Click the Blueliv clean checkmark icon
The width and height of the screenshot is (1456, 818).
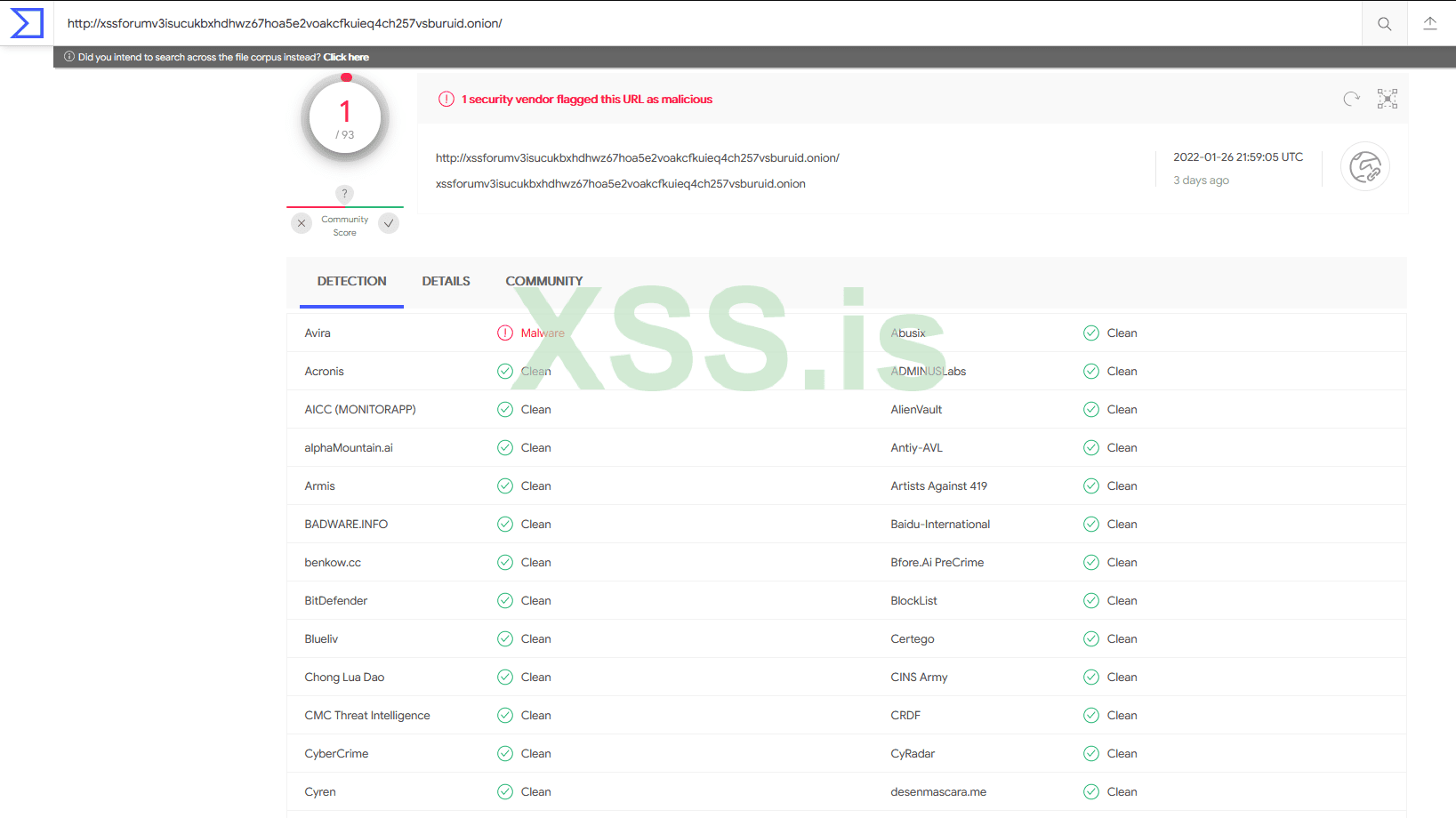pos(505,639)
